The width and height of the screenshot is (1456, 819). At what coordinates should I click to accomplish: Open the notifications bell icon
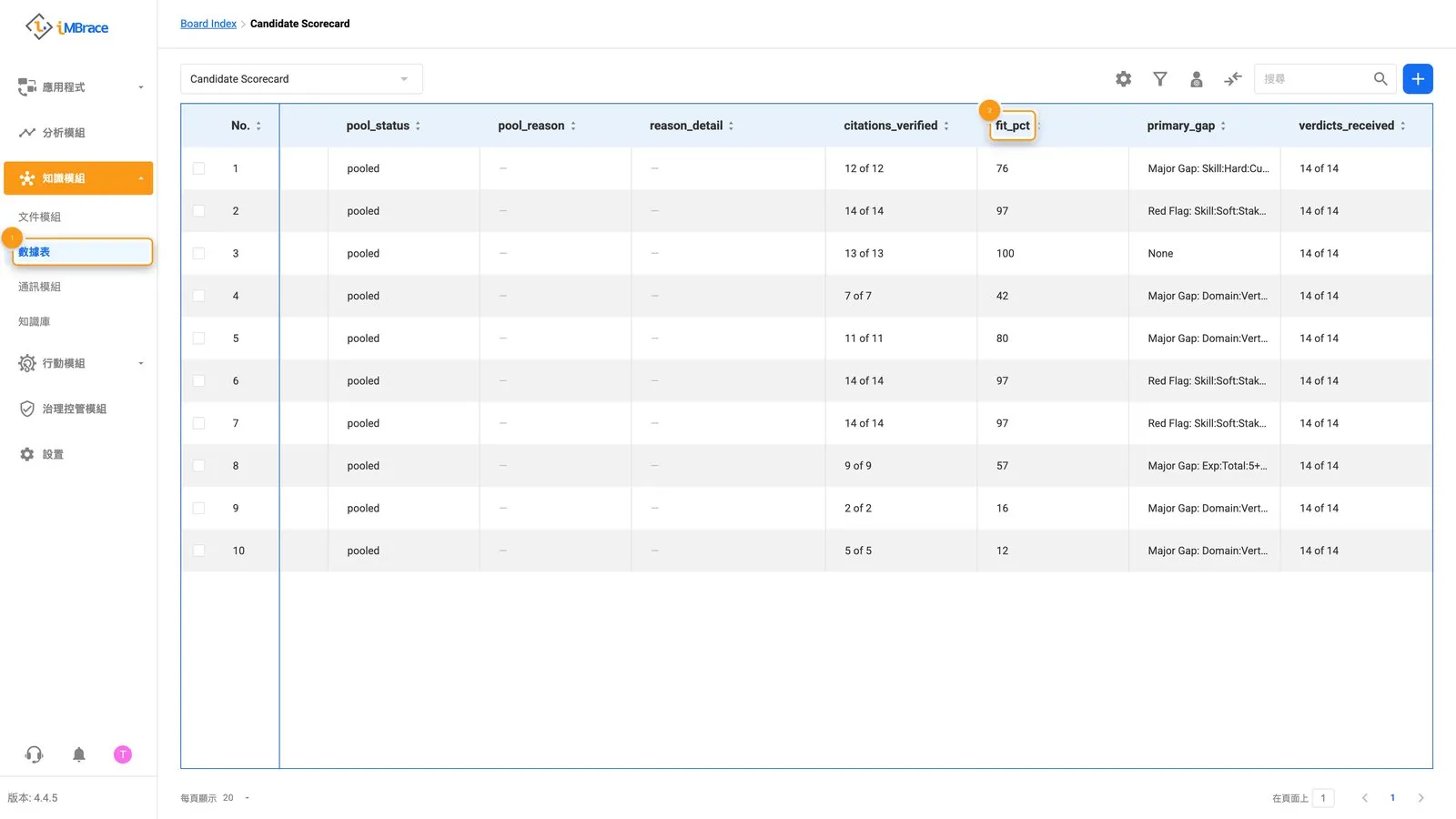pos(79,754)
